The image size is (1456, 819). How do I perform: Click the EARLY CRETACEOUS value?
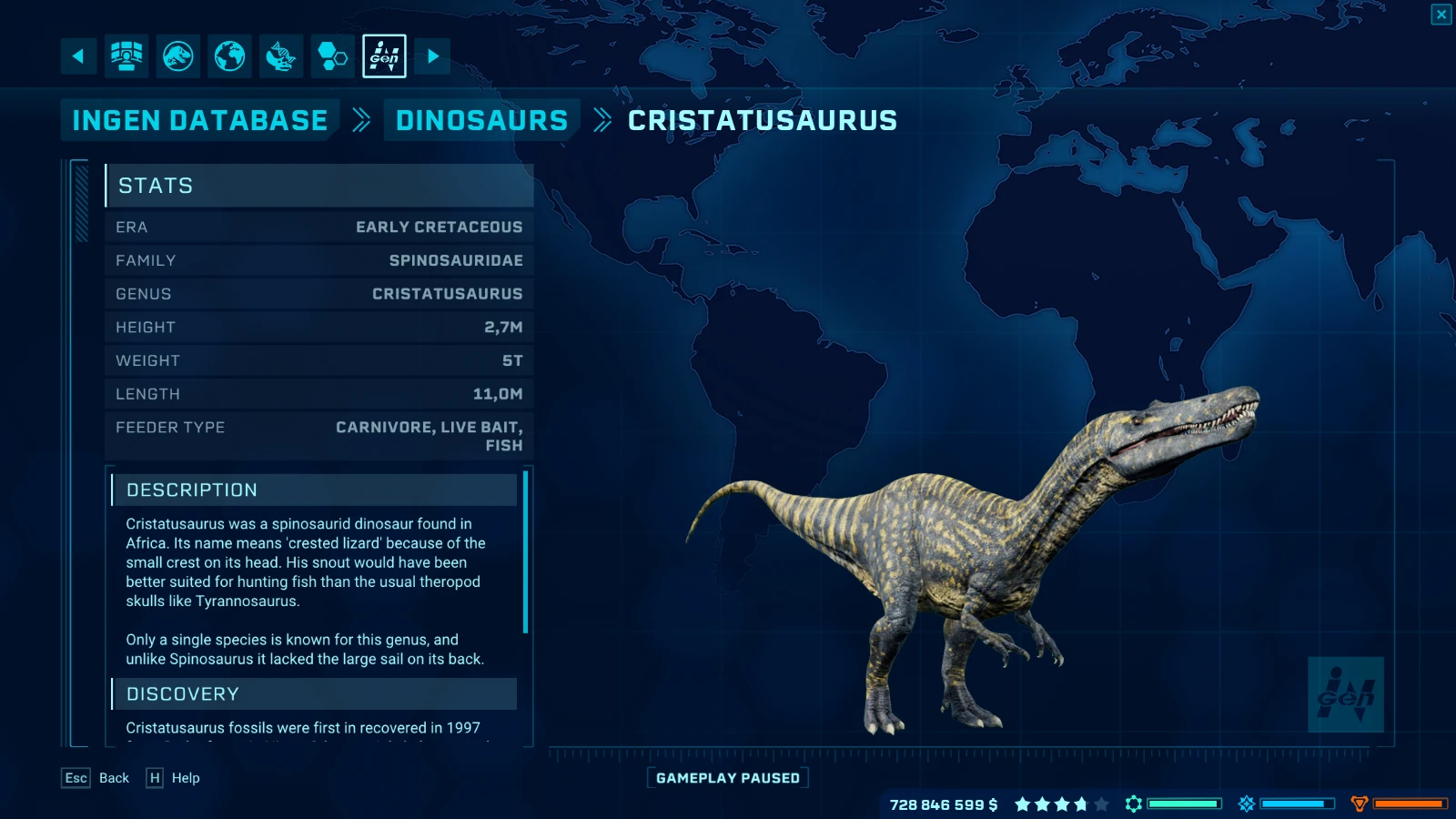(x=440, y=227)
